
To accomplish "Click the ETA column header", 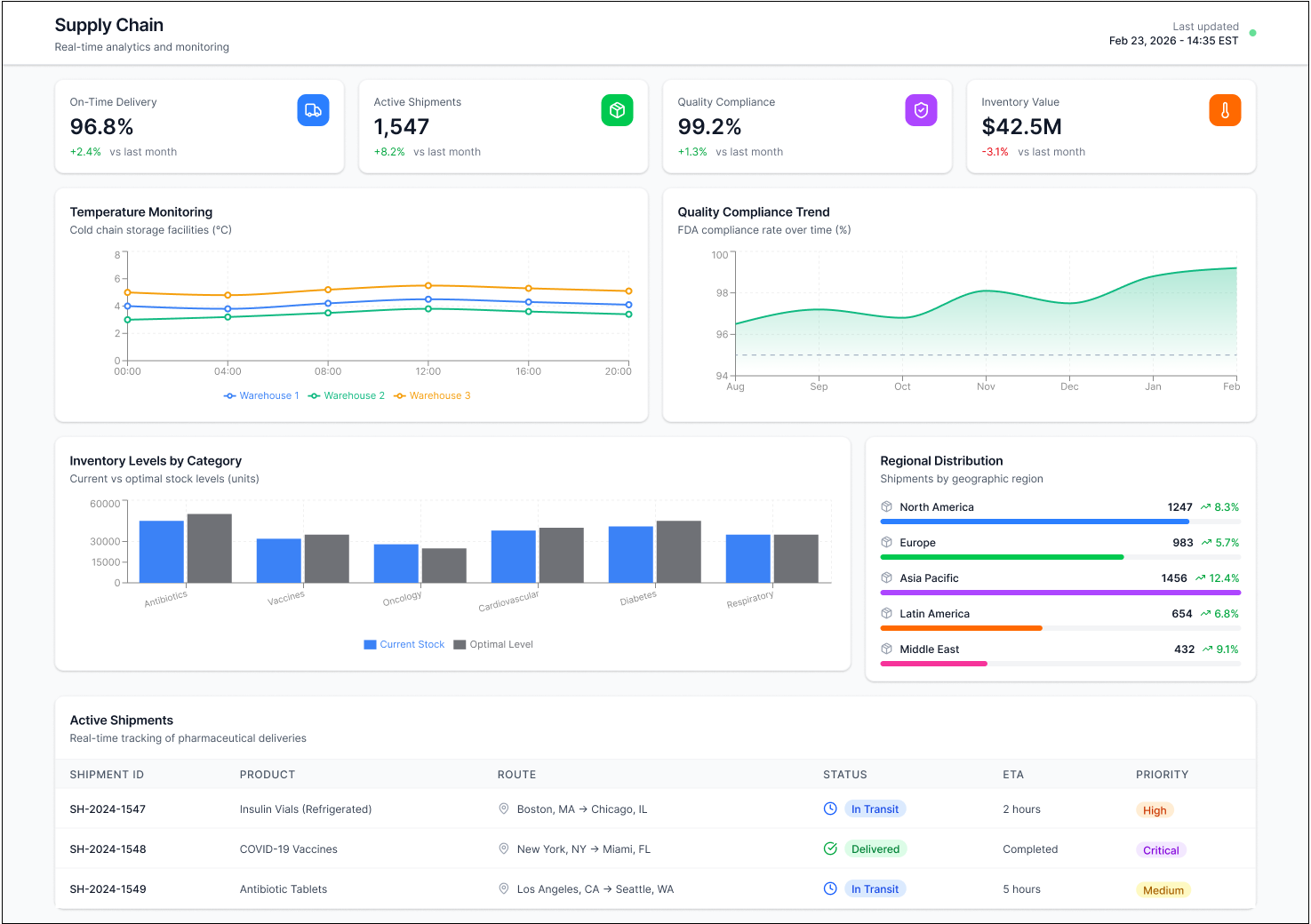I will click(x=1013, y=774).
